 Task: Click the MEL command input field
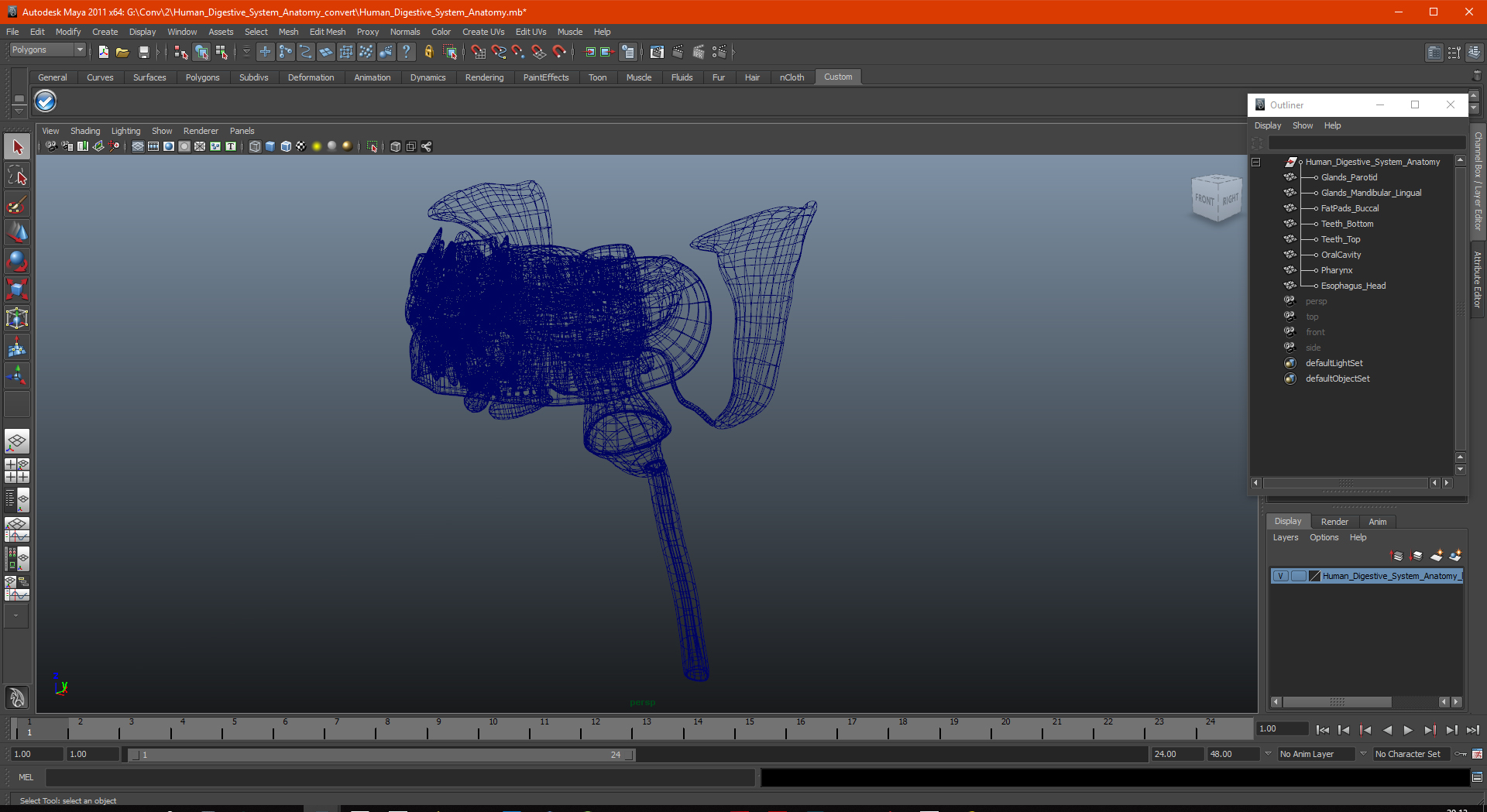click(400, 777)
